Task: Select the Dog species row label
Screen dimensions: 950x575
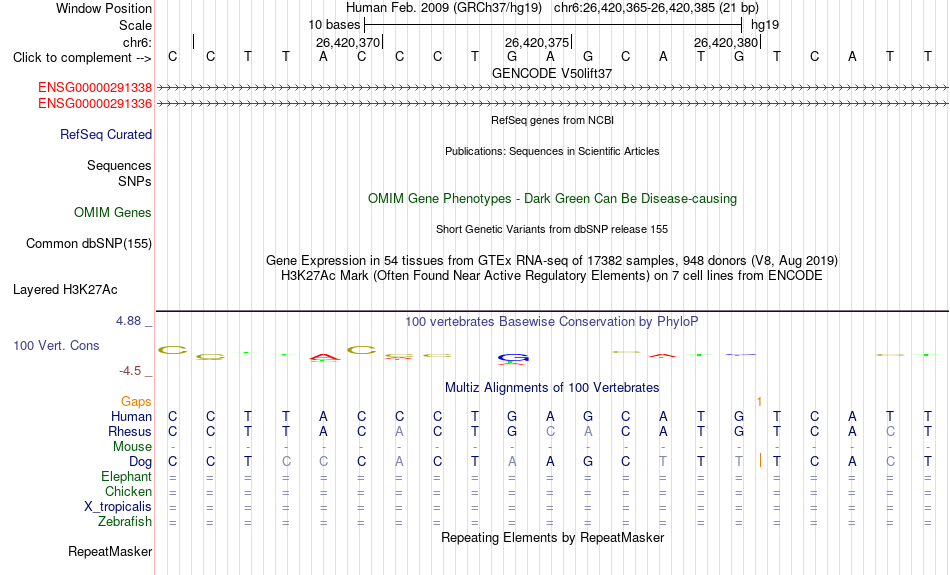Action: coord(141,462)
